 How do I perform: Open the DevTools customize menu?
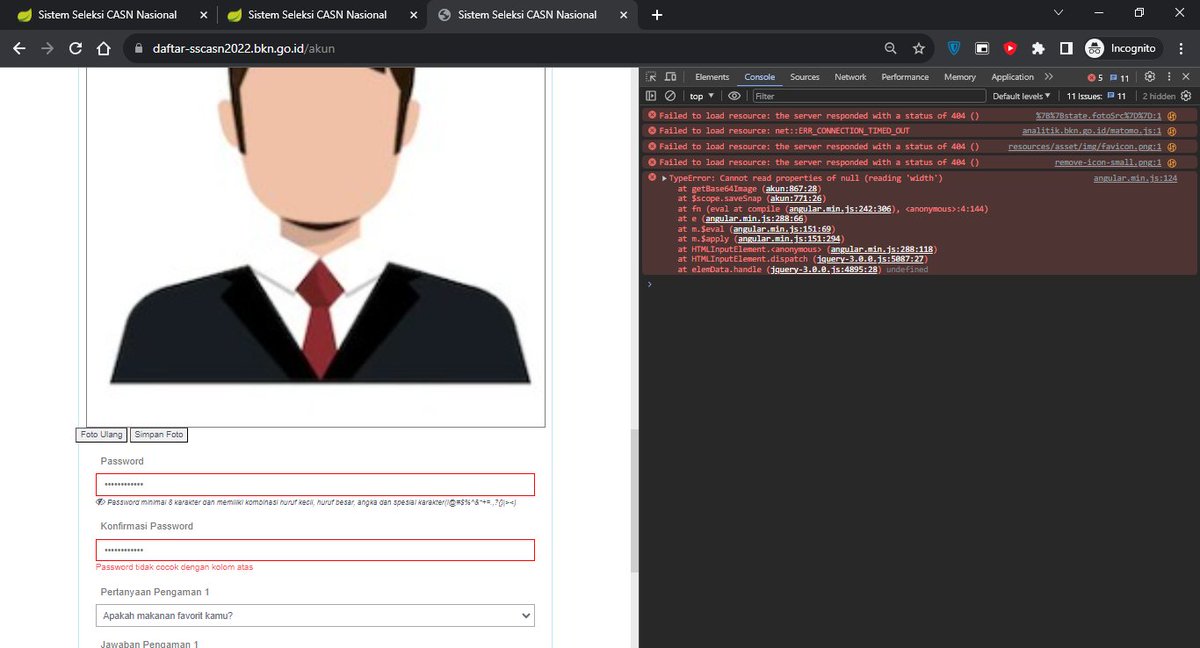[1169, 77]
